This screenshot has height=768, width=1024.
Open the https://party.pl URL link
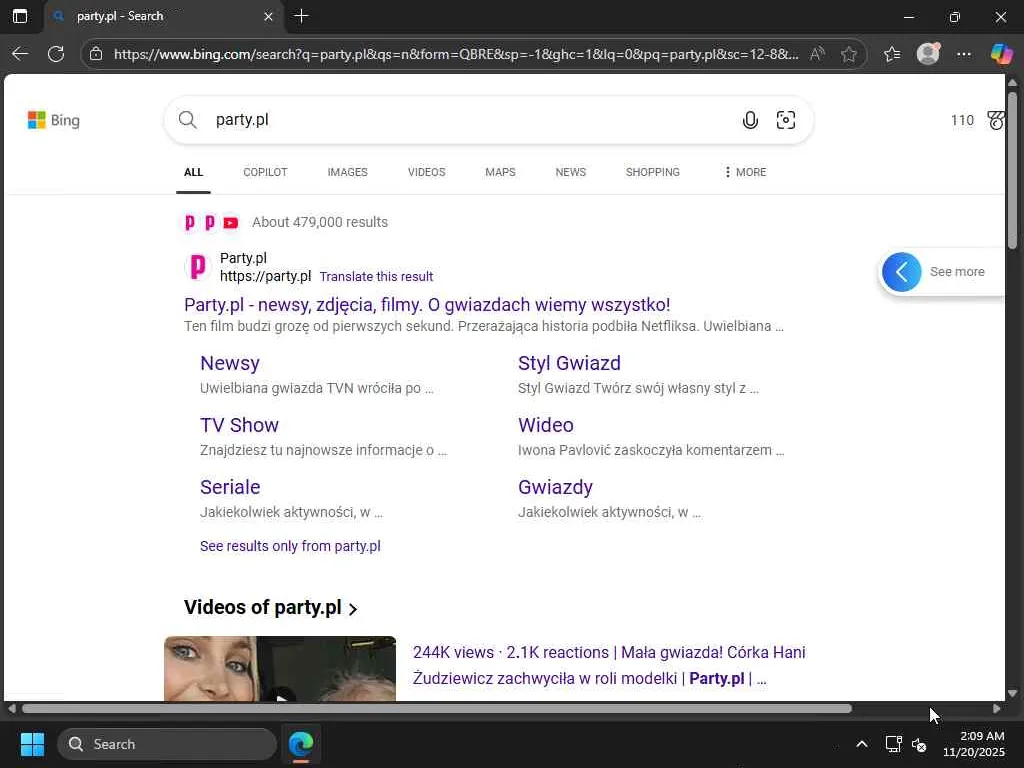[265, 276]
